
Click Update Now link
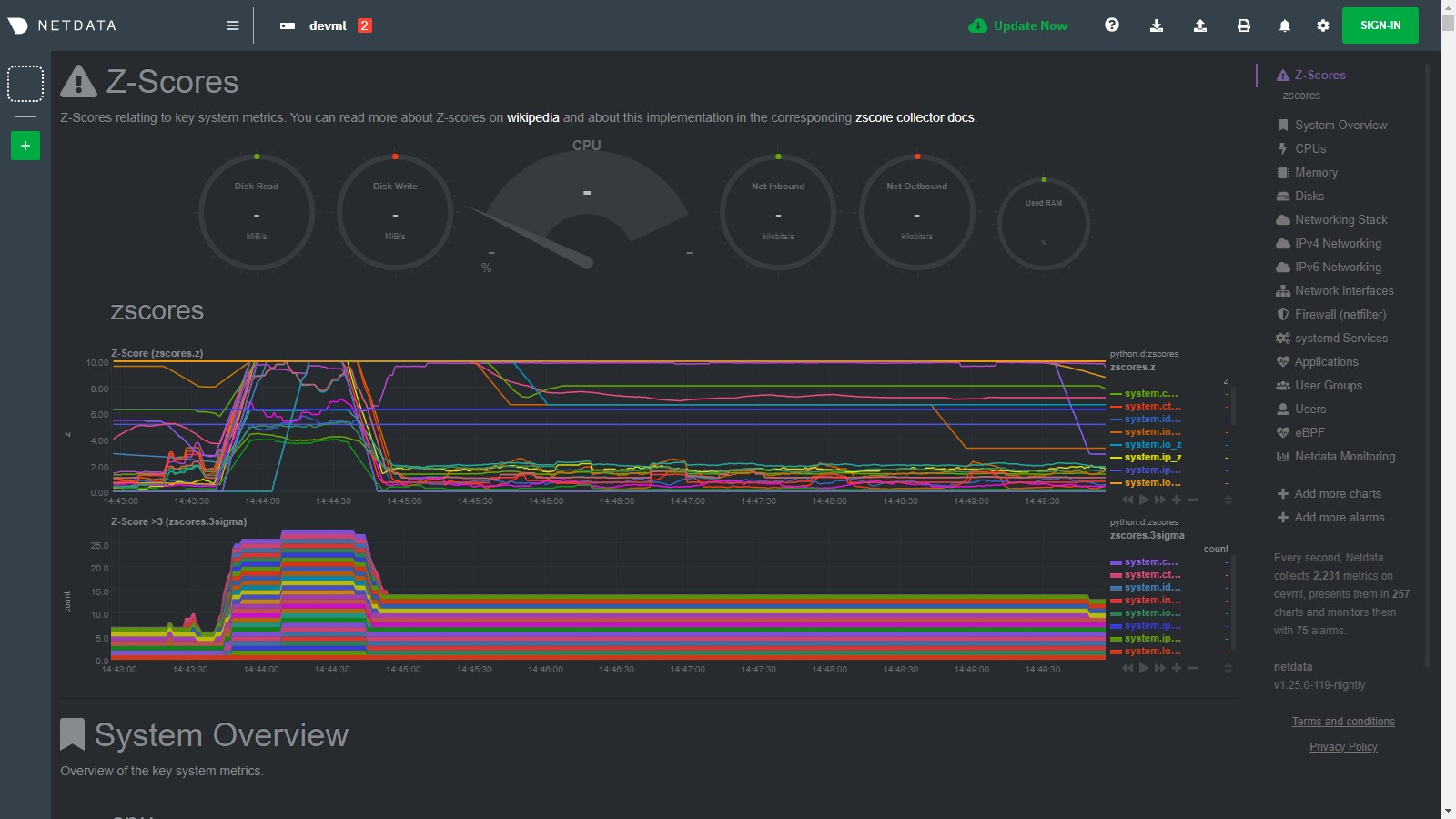coord(1030,25)
